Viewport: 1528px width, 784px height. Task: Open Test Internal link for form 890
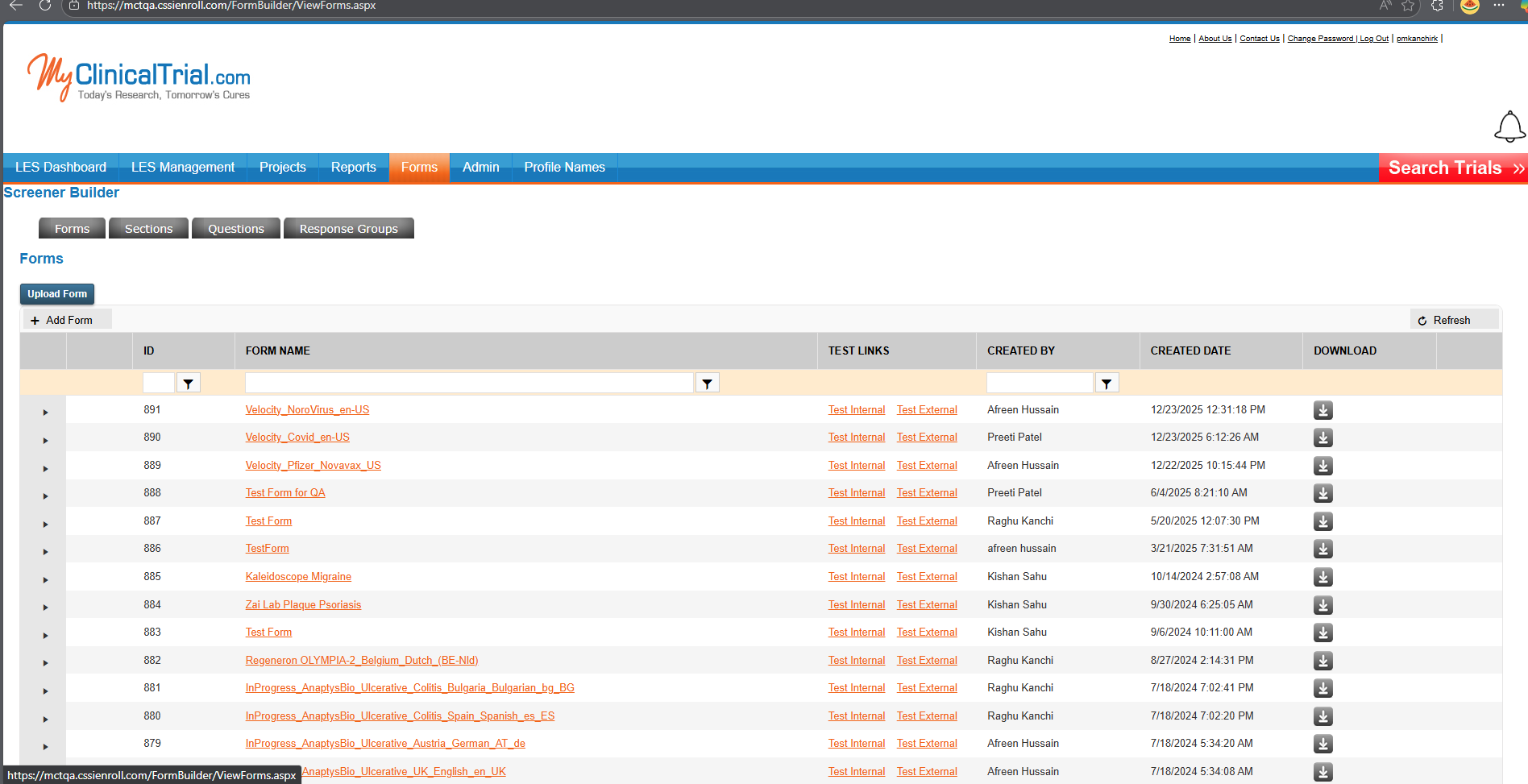(x=857, y=438)
